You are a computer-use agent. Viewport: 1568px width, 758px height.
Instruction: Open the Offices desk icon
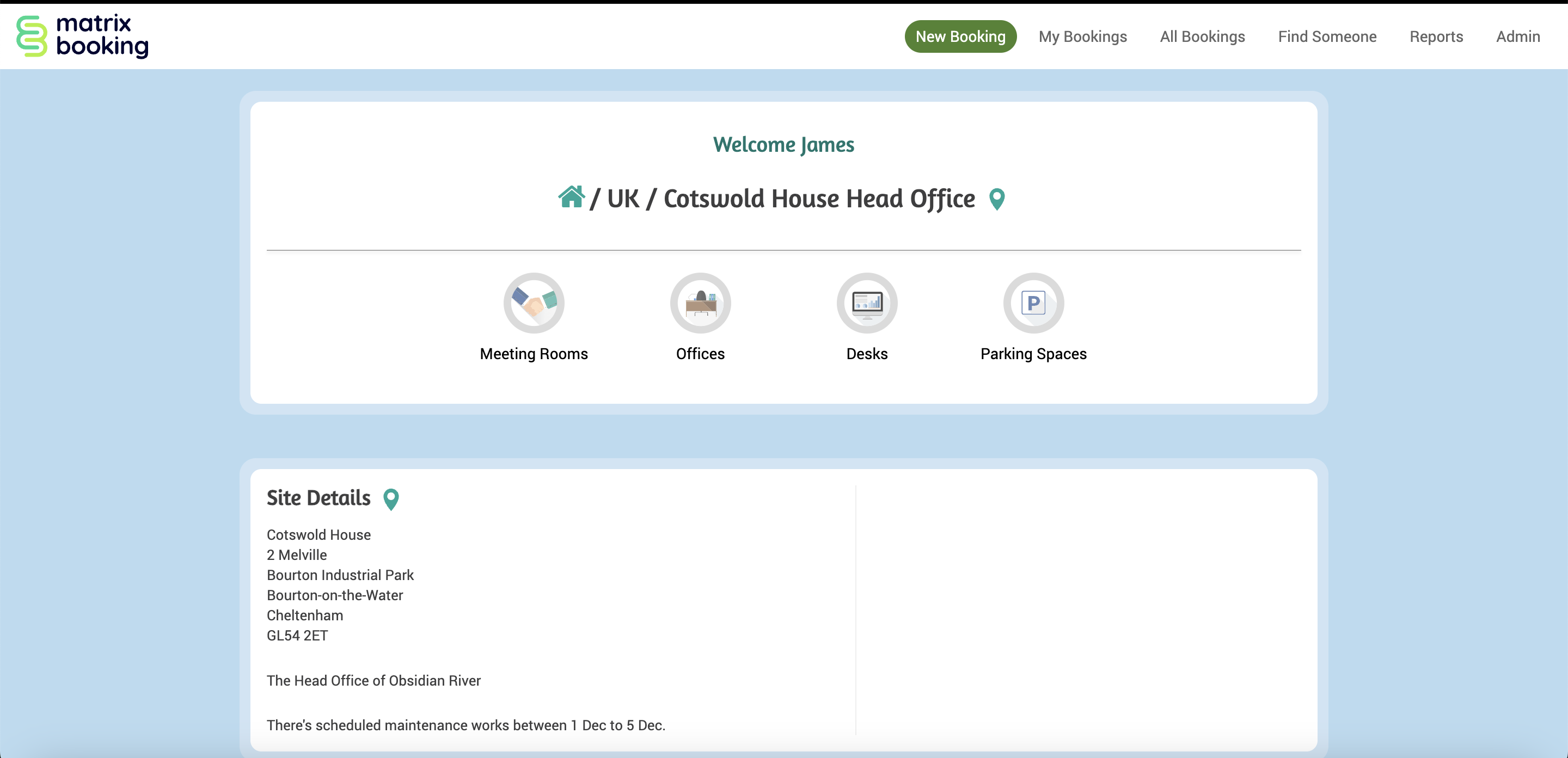[700, 303]
